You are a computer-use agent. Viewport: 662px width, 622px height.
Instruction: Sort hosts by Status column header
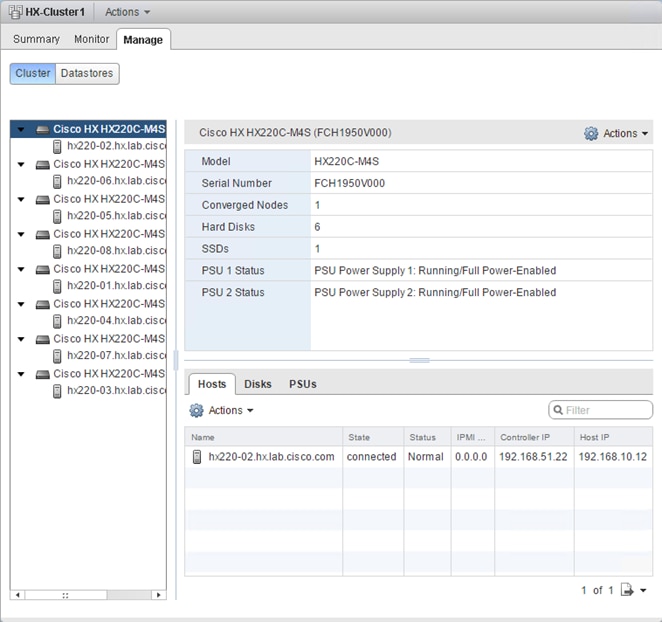click(x=427, y=437)
